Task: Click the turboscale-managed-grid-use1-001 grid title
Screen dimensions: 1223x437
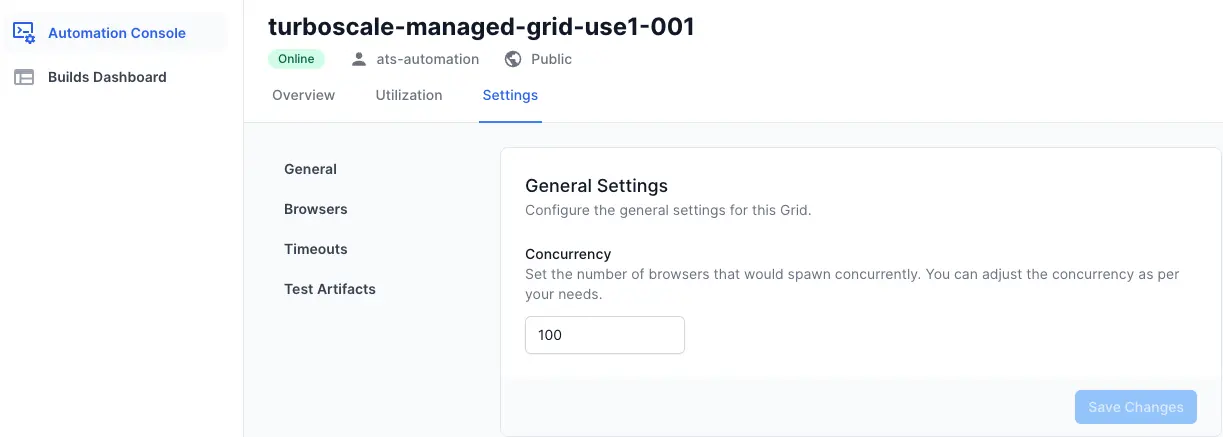Action: pyautogui.click(x=481, y=27)
